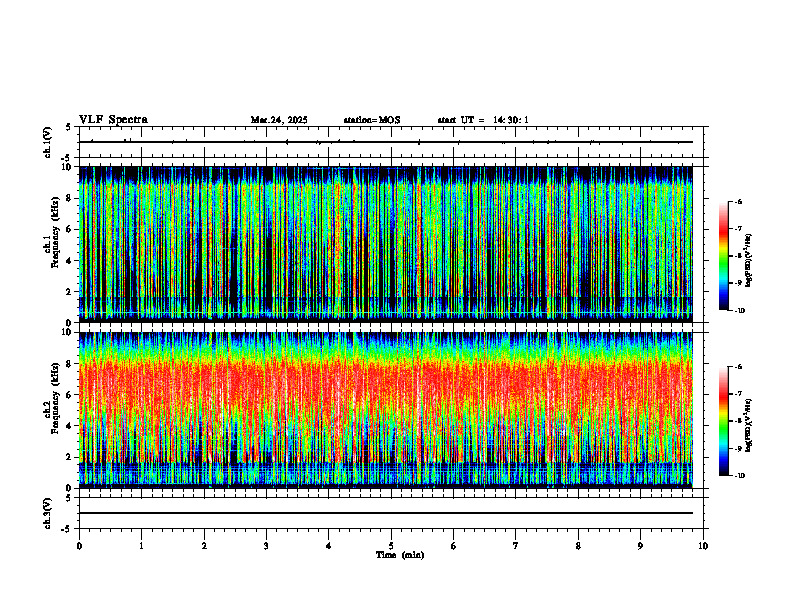This screenshot has width=792, height=612.
Task: Click inside the ch.1 spectrogram panel
Action: pos(386,244)
